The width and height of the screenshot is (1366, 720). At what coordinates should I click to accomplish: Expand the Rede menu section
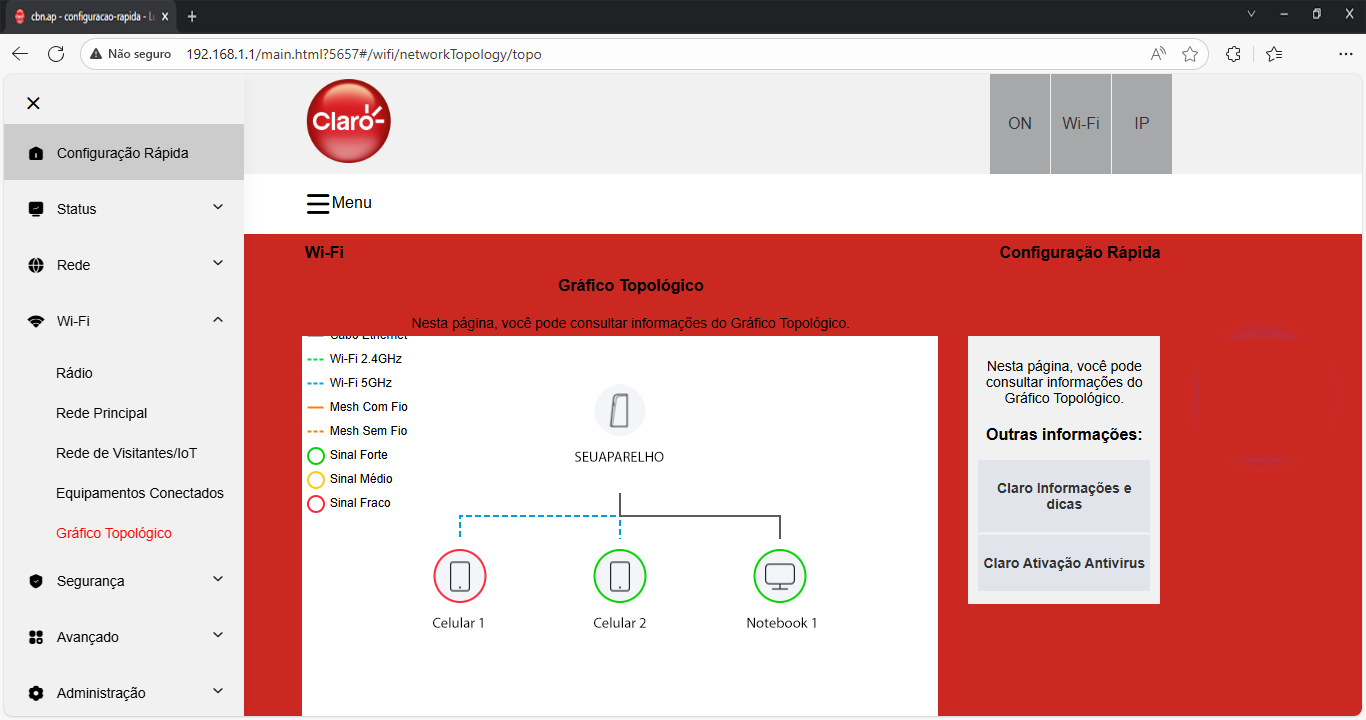point(124,265)
